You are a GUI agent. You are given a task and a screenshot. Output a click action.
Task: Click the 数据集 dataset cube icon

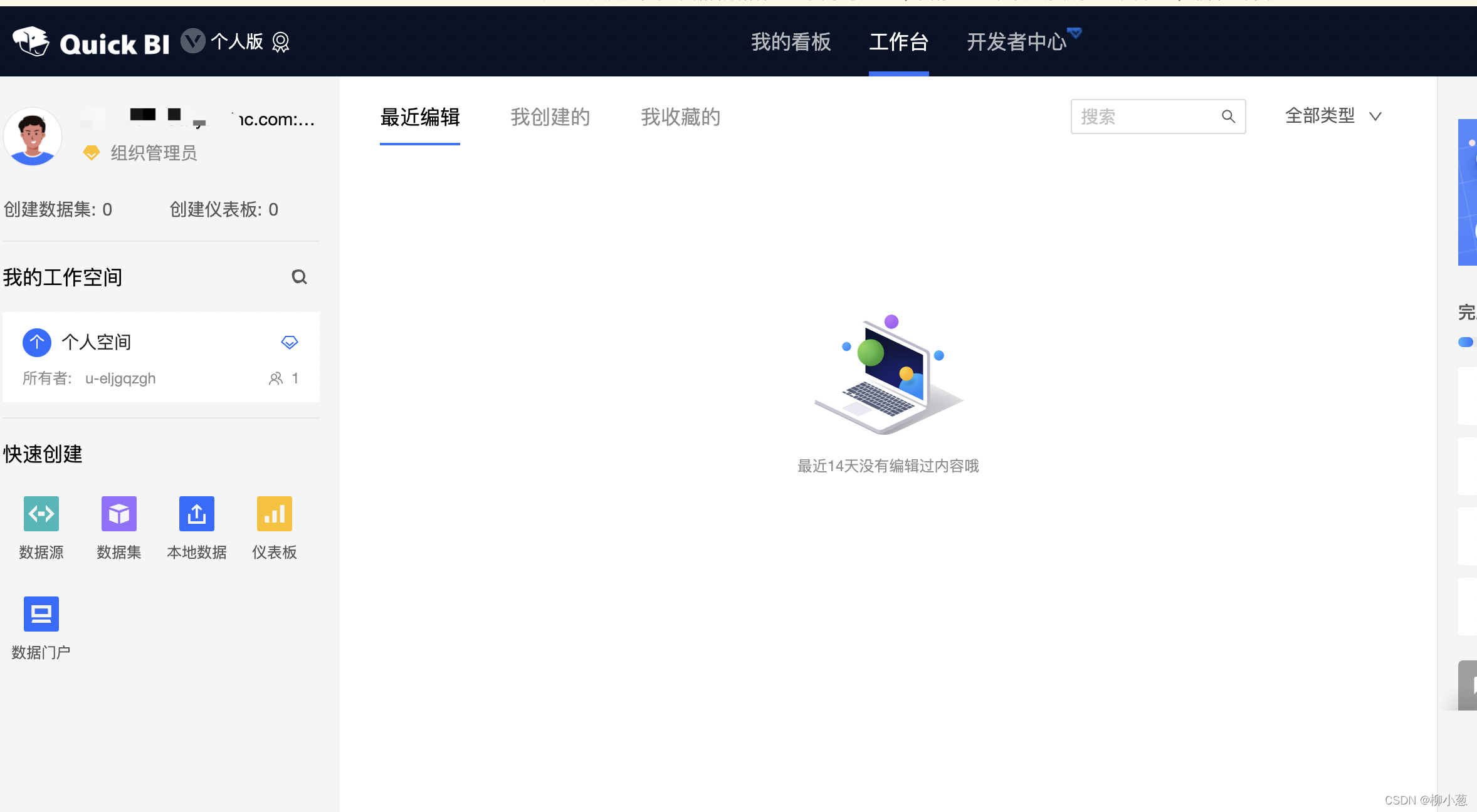point(119,514)
